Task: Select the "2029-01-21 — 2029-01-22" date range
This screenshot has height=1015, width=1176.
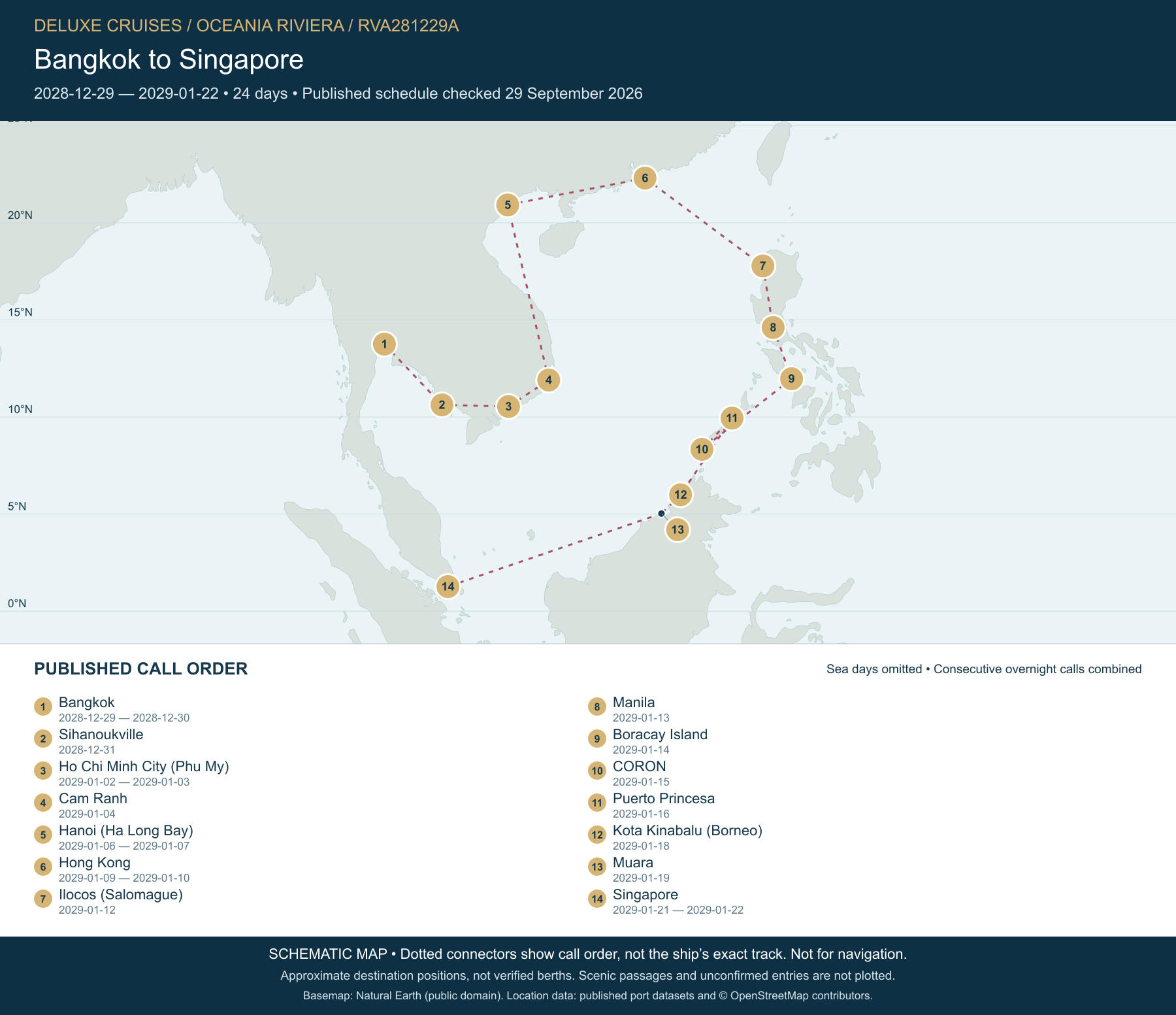Action: click(678, 910)
